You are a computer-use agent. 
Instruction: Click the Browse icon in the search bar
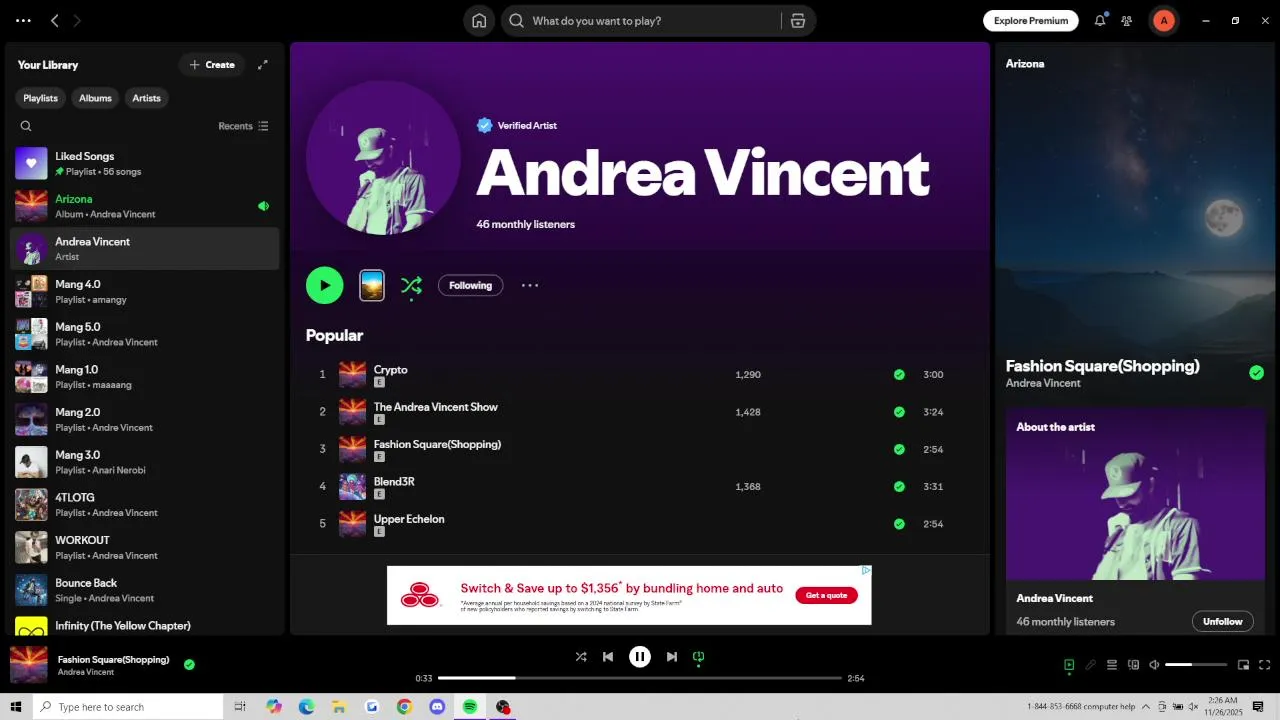pos(798,21)
